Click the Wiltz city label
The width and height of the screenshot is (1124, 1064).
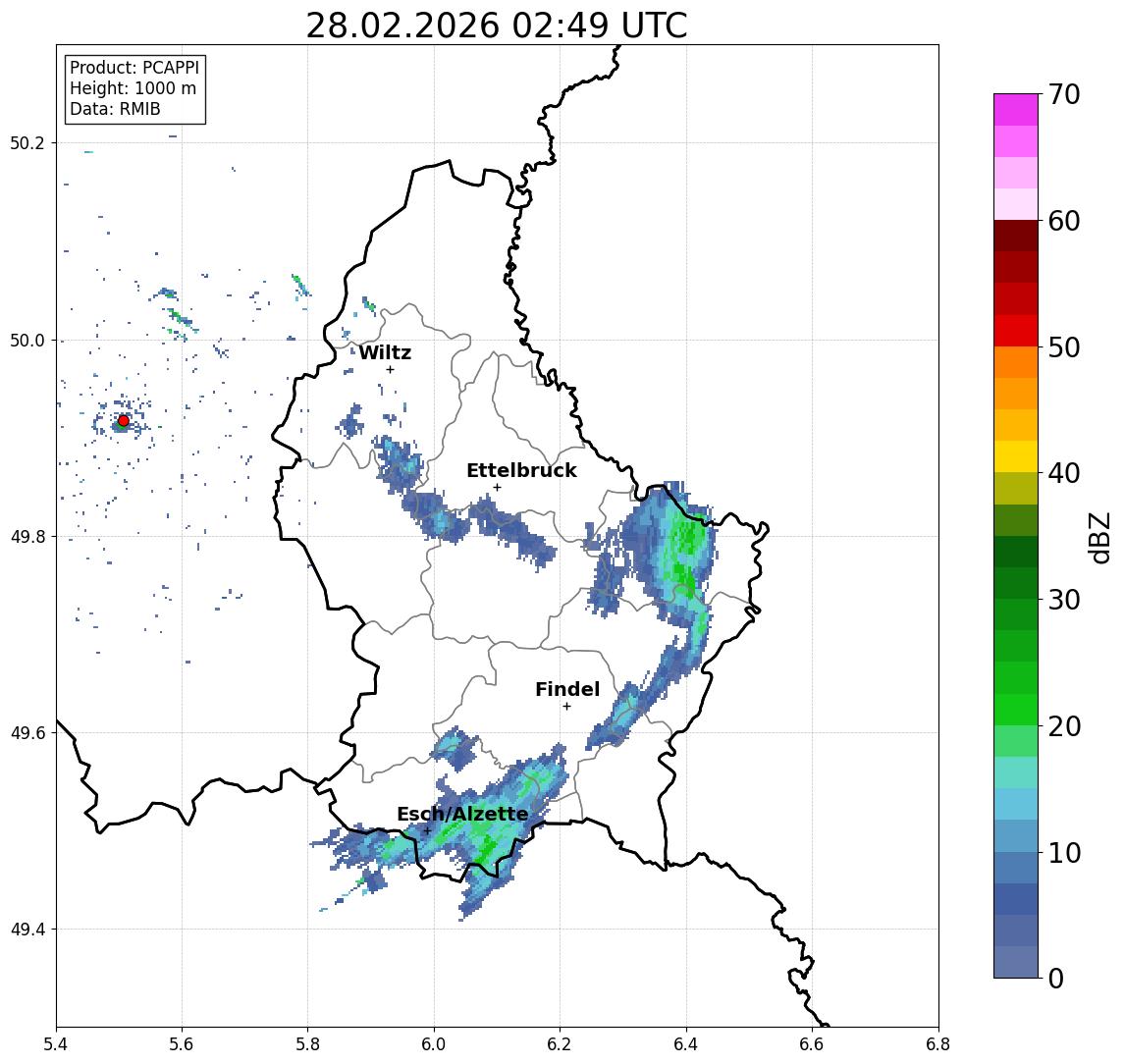click(385, 352)
